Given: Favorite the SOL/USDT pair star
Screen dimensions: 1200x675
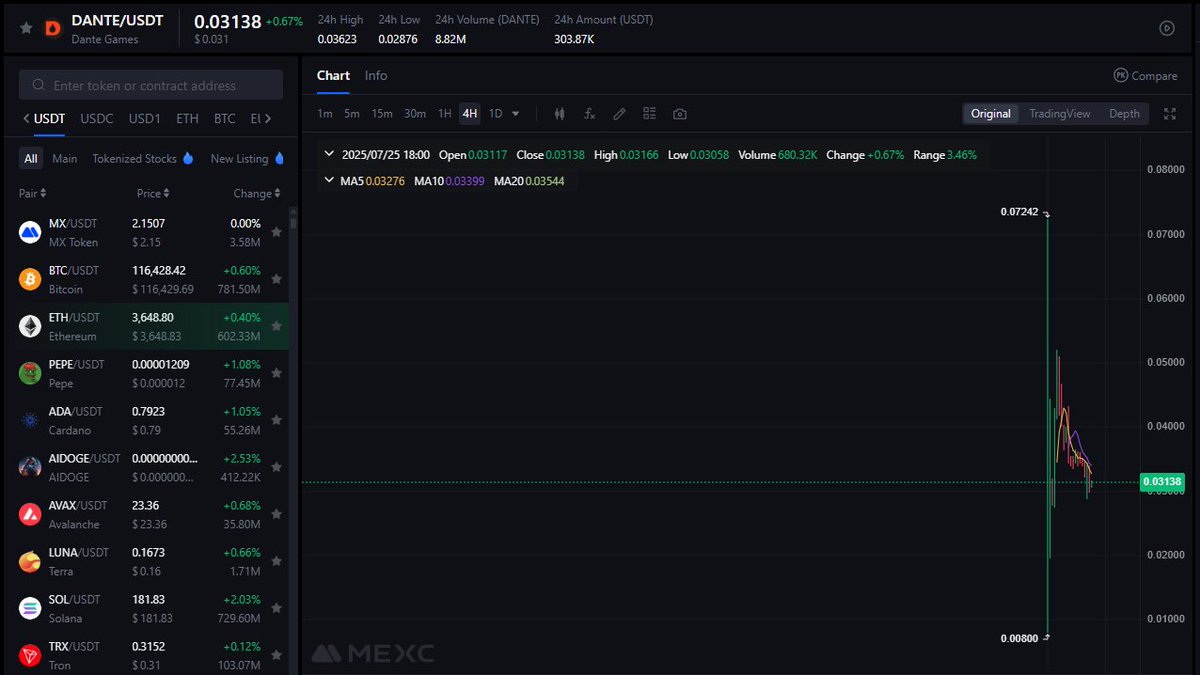Looking at the screenshot, I should click(276, 608).
